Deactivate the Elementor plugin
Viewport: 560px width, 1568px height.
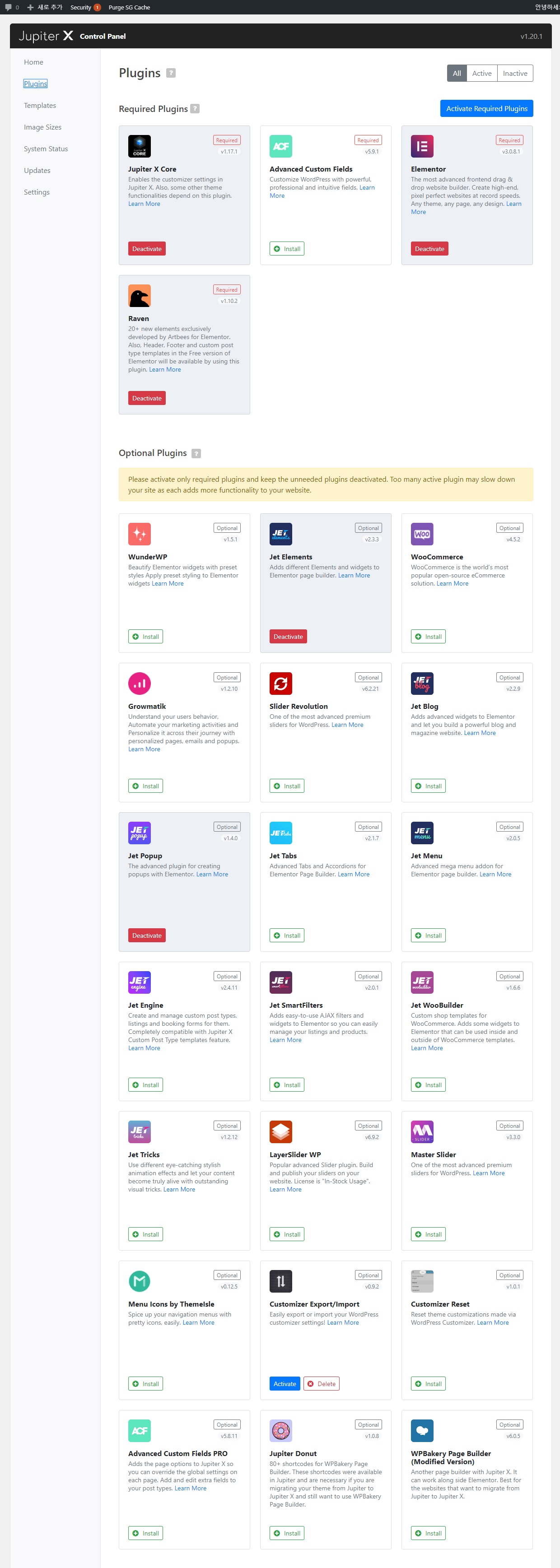pyautogui.click(x=429, y=249)
